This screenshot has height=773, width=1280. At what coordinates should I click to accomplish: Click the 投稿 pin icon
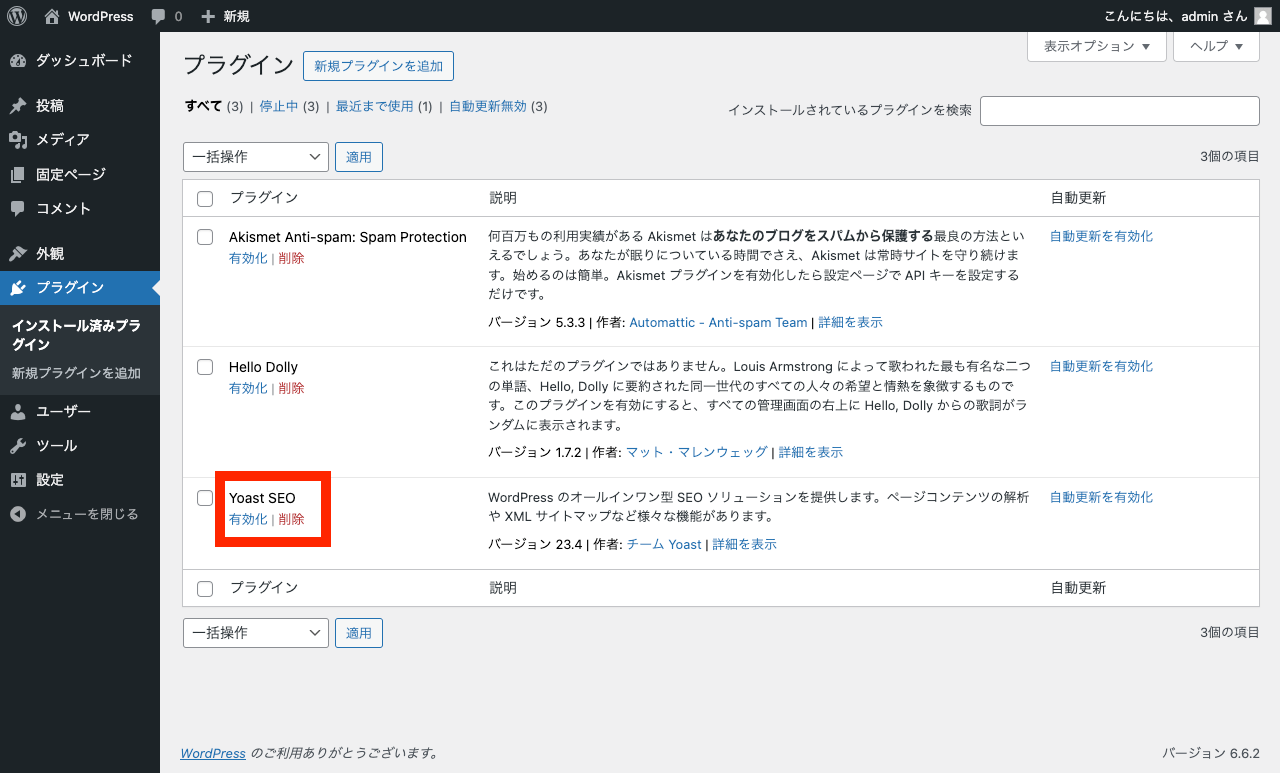[x=18, y=106]
